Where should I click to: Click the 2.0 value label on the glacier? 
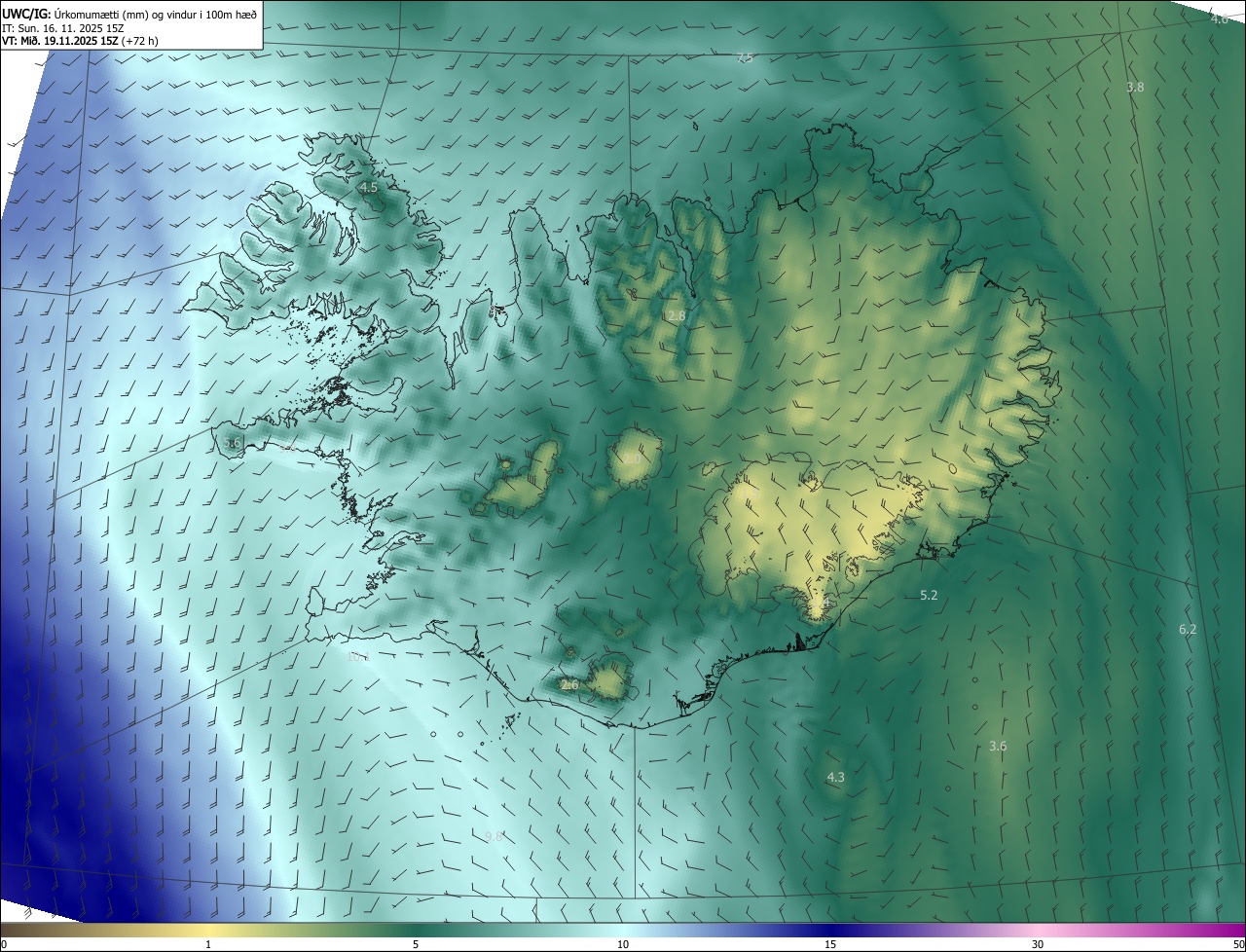[631, 458]
